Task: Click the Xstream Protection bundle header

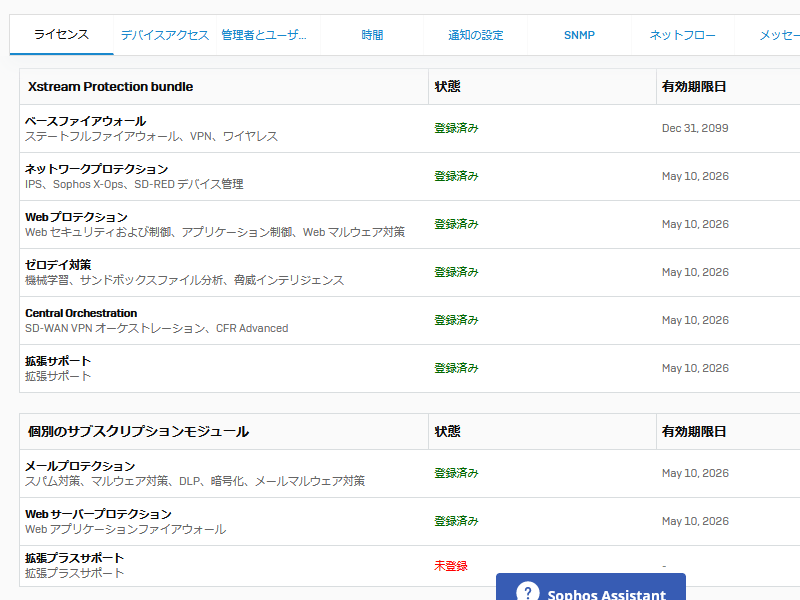Action: (110, 87)
